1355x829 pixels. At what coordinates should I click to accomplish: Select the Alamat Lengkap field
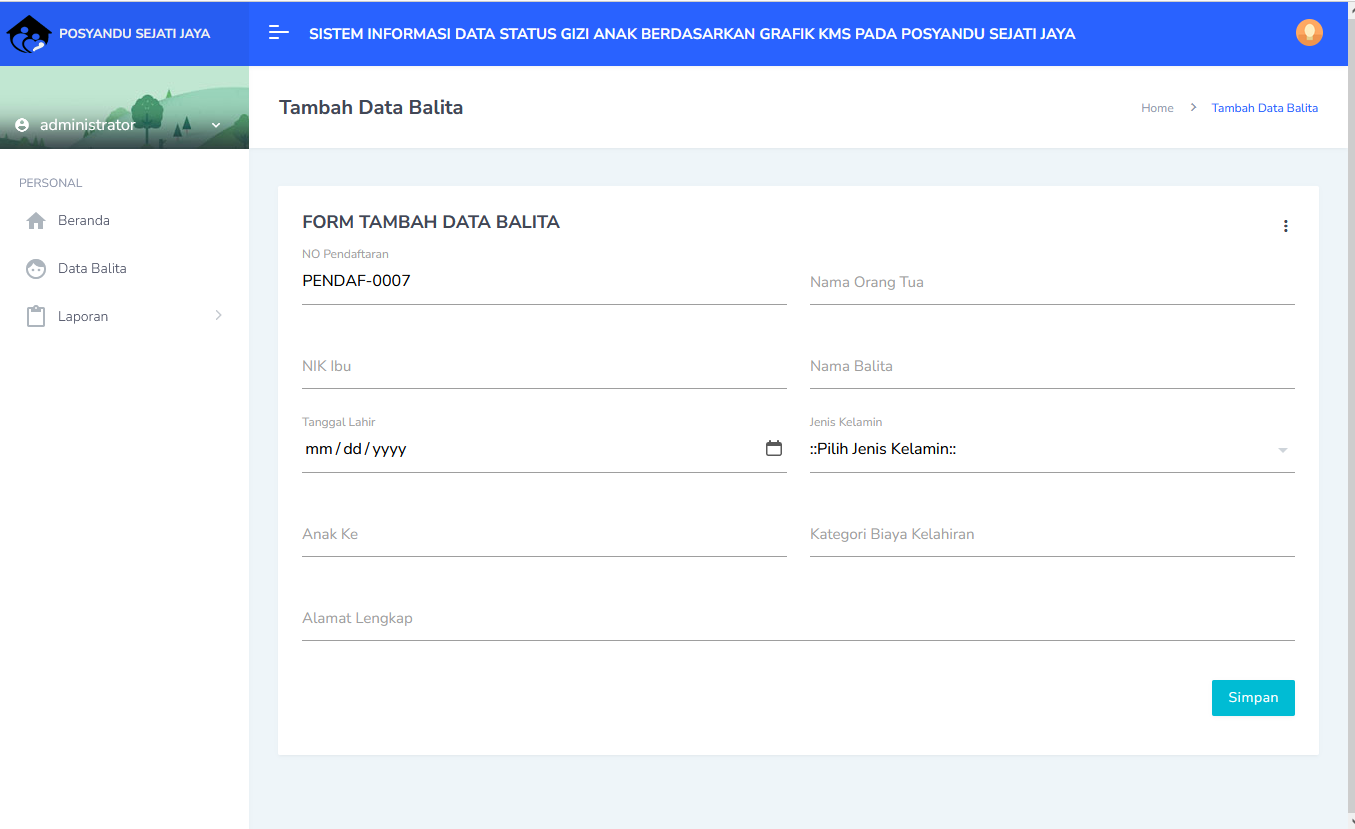click(797, 619)
